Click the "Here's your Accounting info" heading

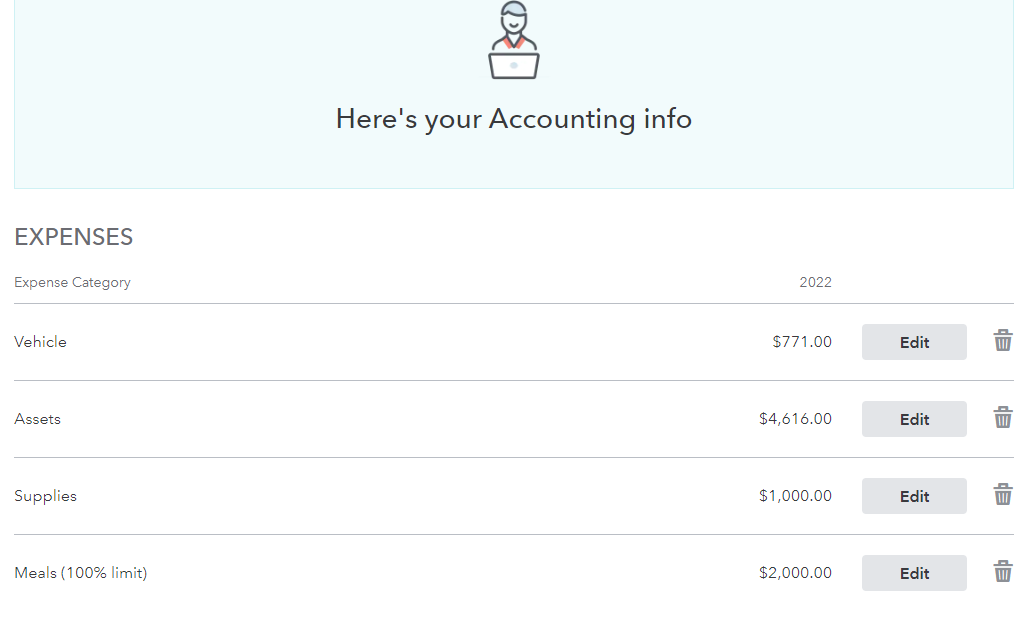pos(514,119)
